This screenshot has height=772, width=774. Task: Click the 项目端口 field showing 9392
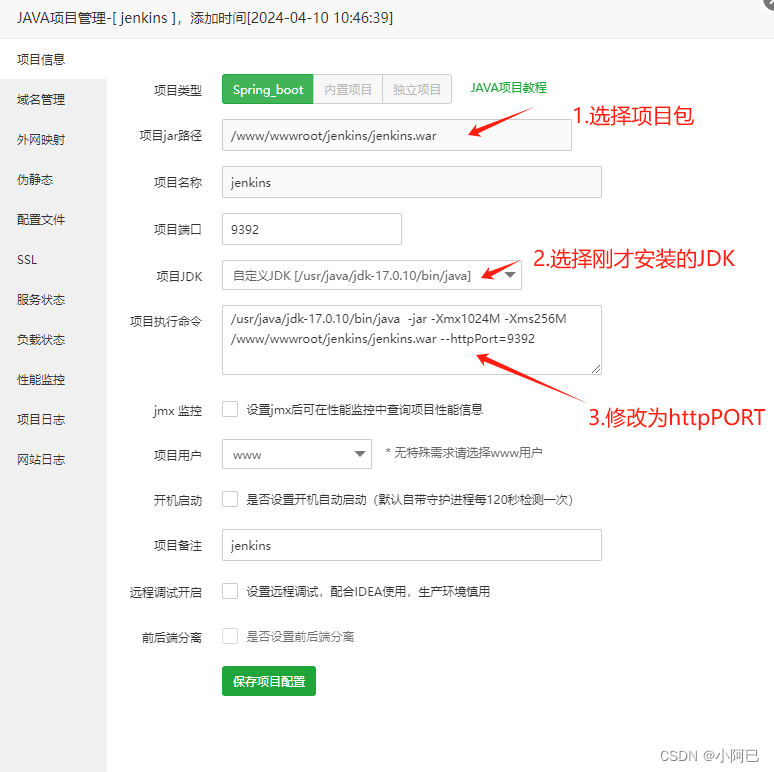click(311, 229)
